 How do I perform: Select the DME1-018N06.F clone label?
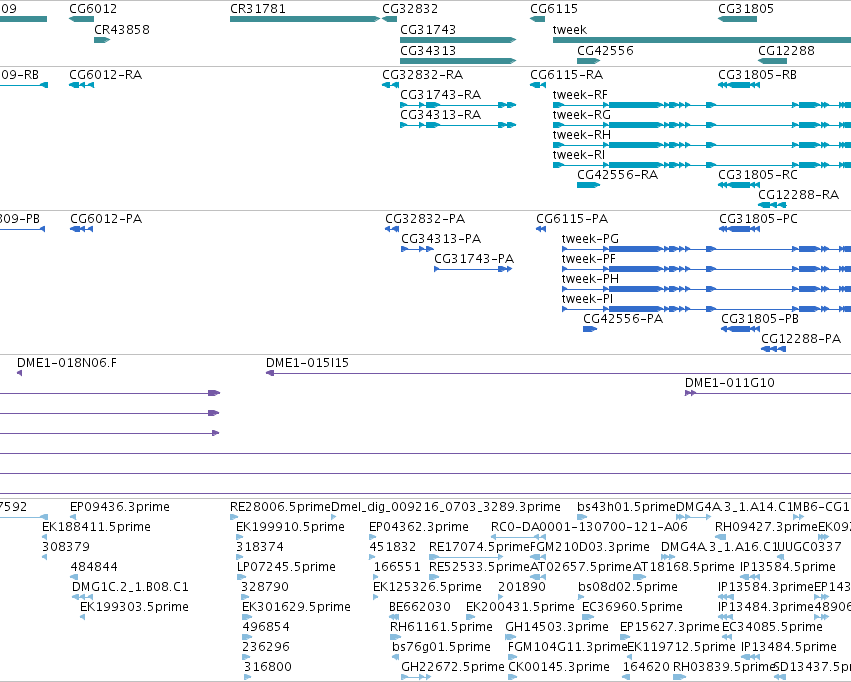click(67, 362)
